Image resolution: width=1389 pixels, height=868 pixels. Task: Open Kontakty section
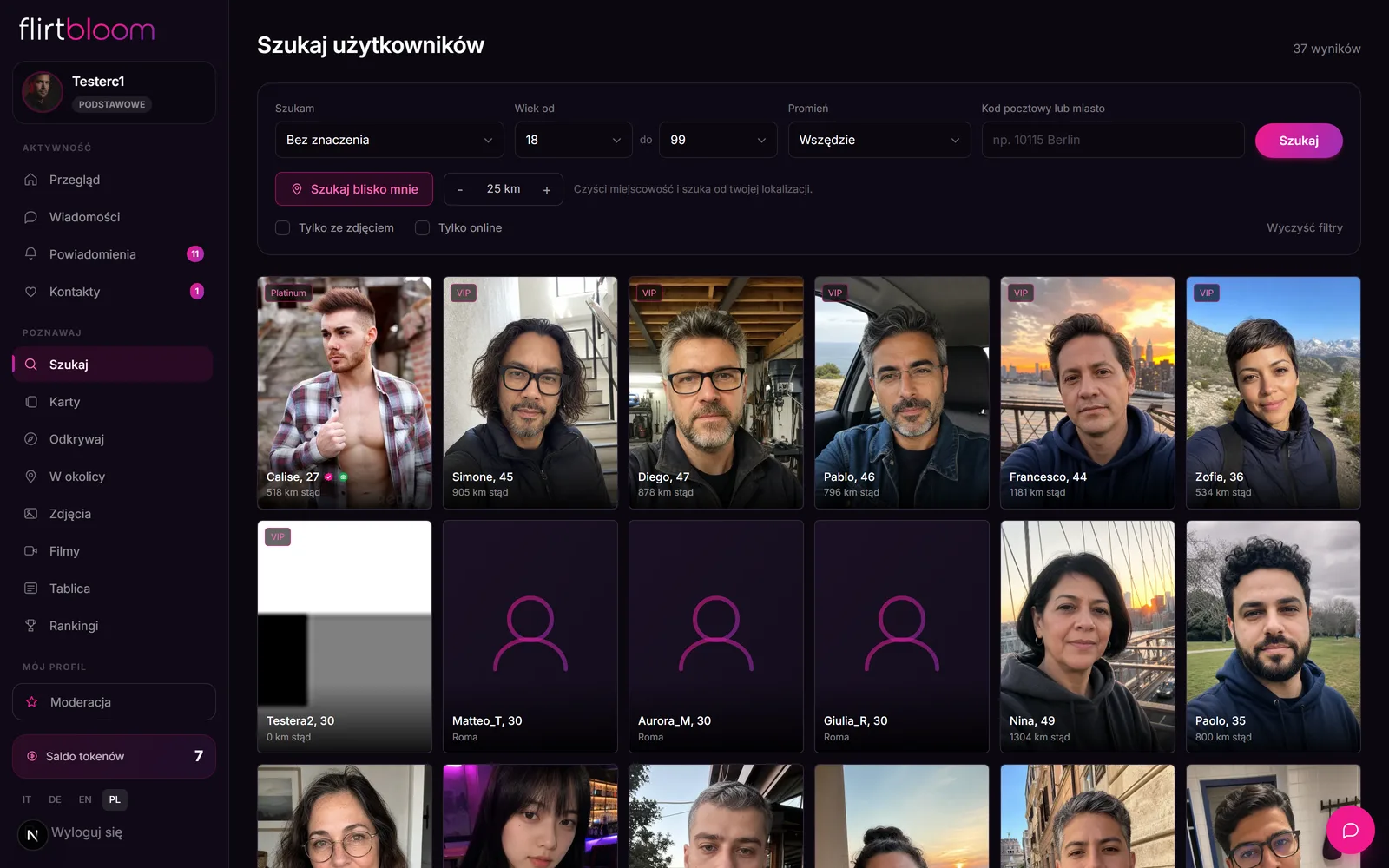[113, 292]
